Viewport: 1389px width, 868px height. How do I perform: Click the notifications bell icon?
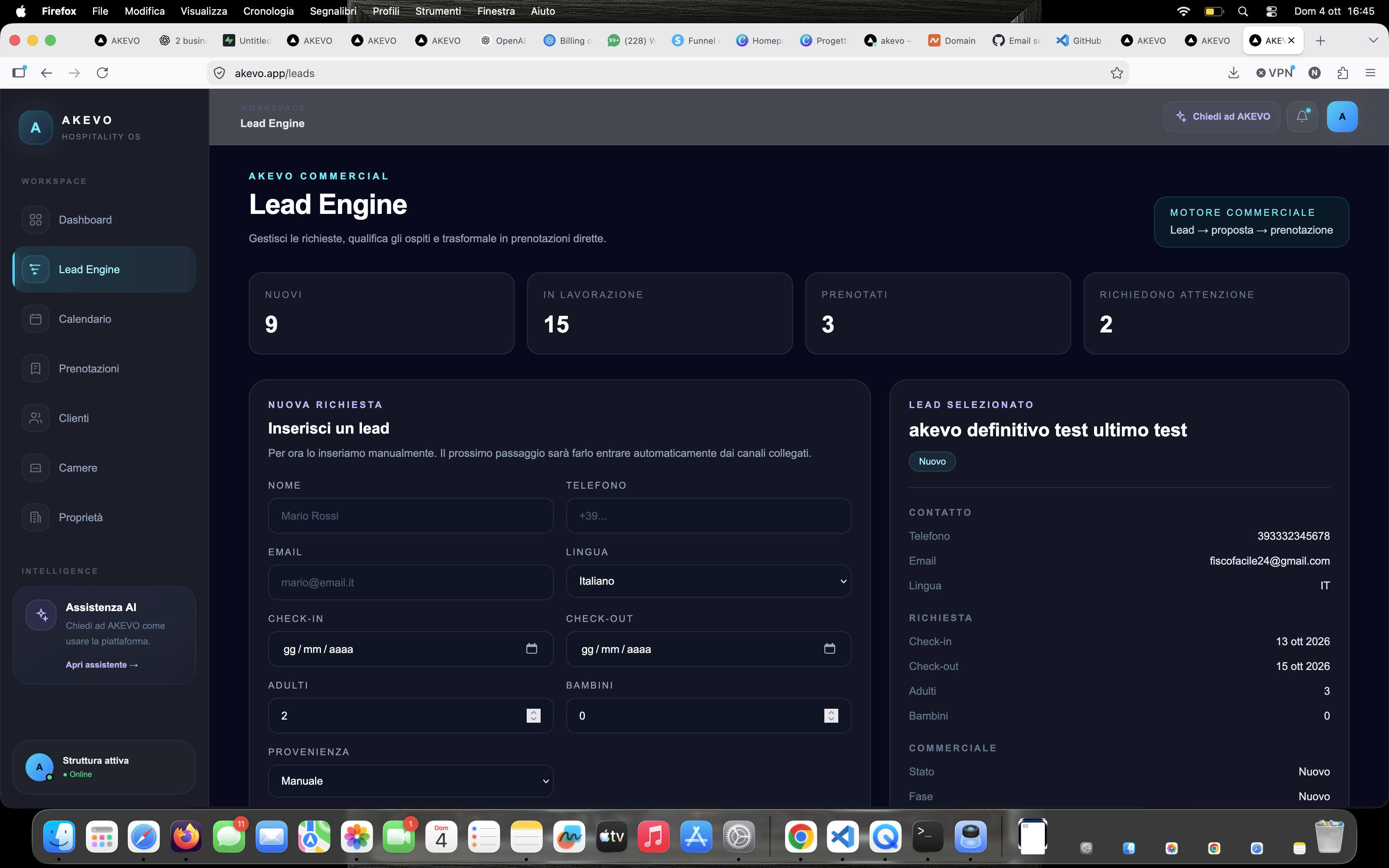(x=1302, y=117)
